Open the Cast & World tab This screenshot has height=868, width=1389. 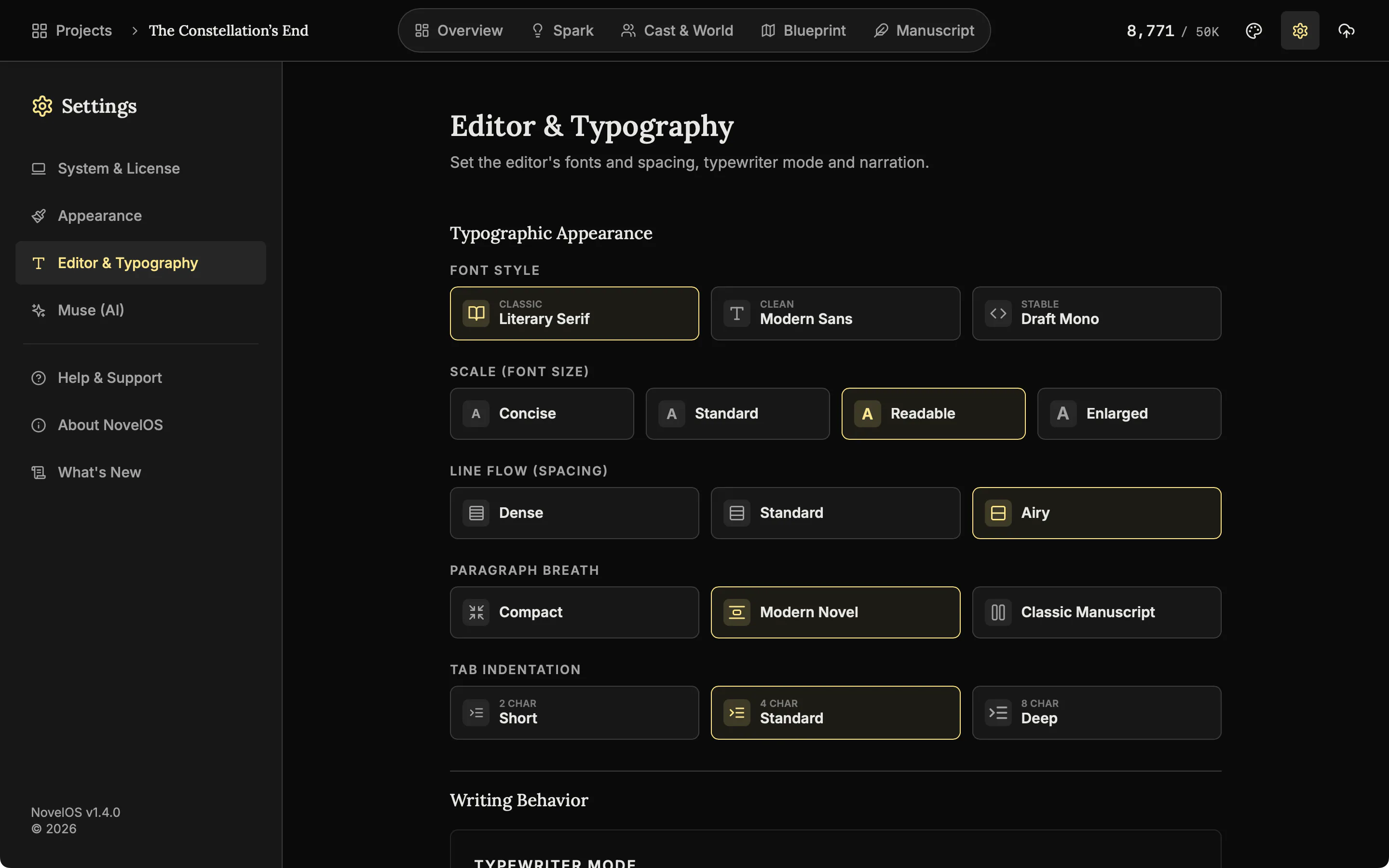point(677,30)
